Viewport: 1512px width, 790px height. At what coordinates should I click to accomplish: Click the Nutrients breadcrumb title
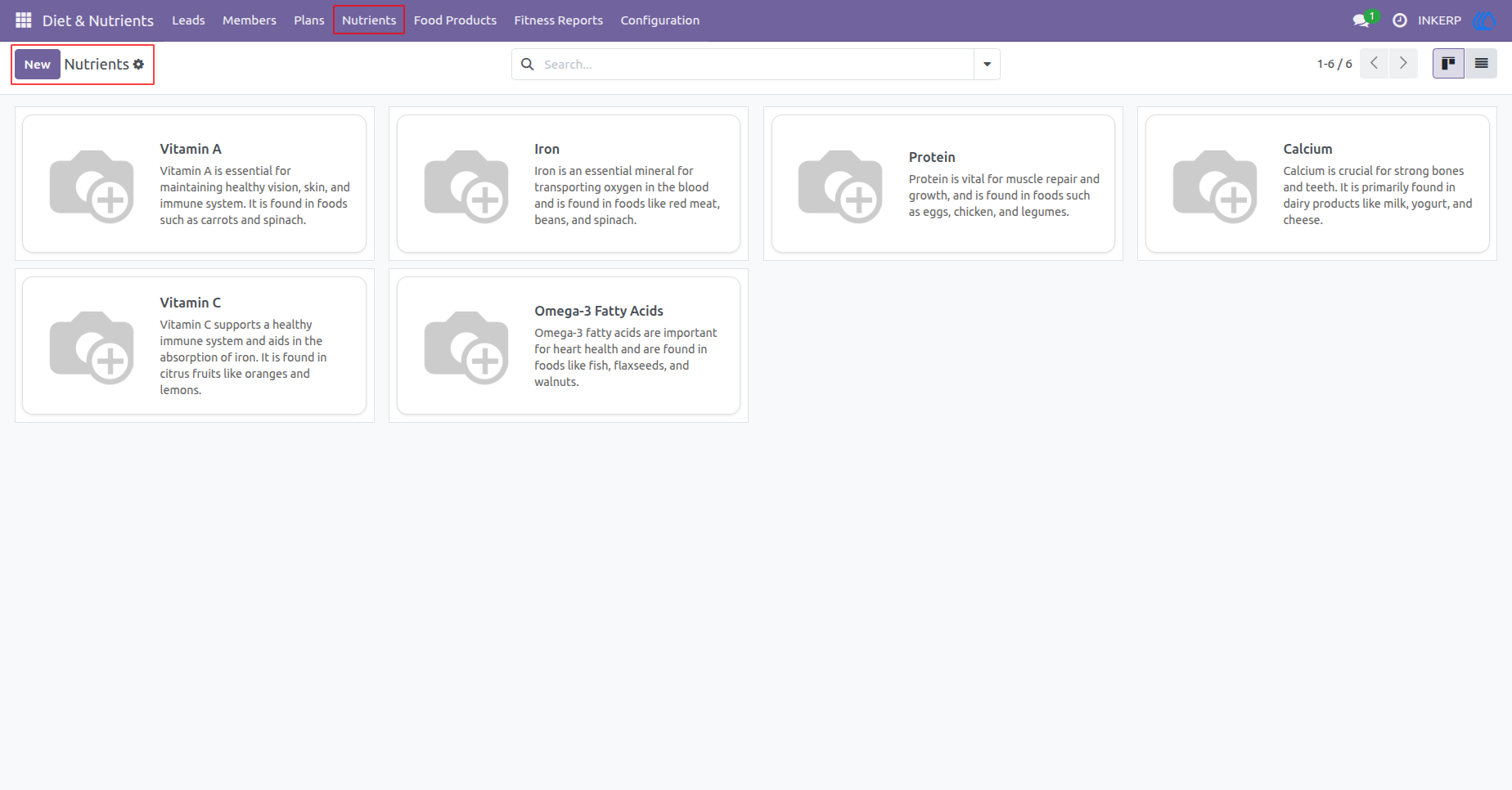pyautogui.click(x=97, y=65)
